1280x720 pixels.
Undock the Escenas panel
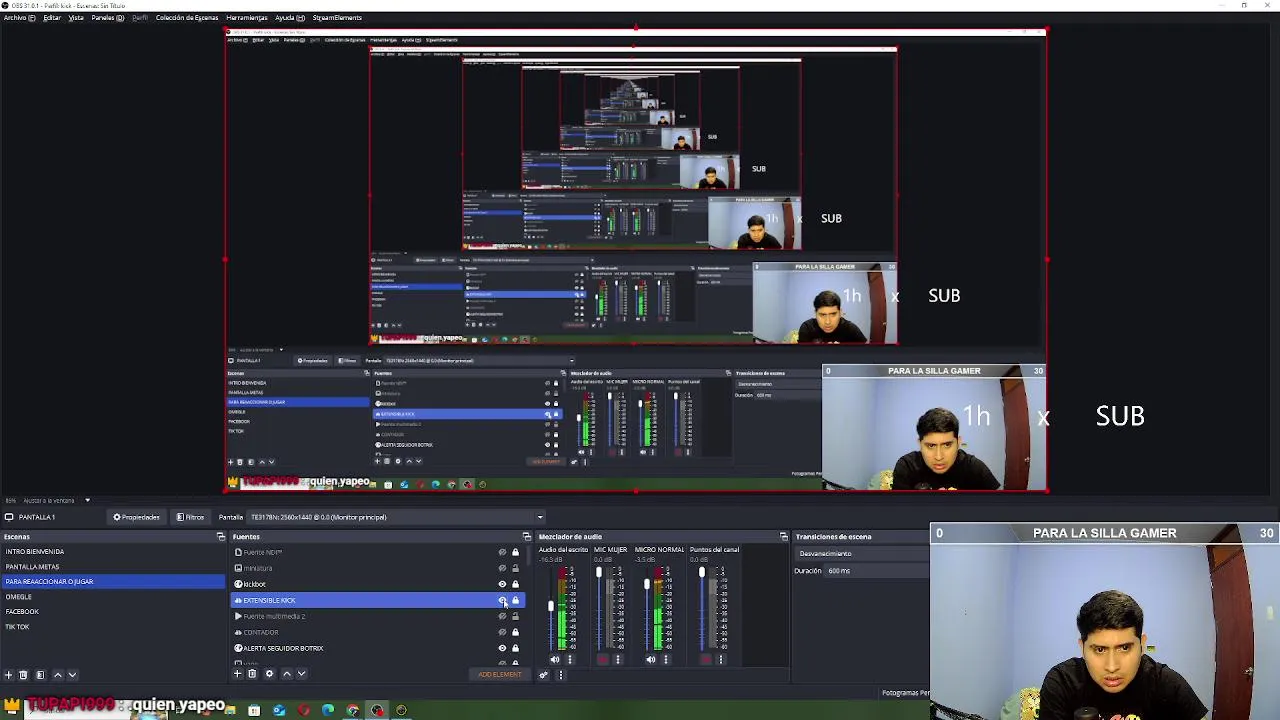coord(221,537)
